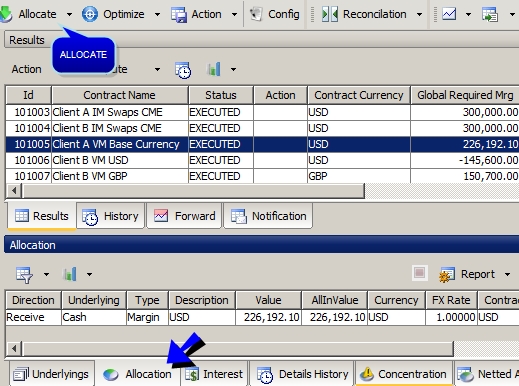This screenshot has width=519, height=386.
Task: Click the line chart toolbar icon
Action: [x=449, y=14]
